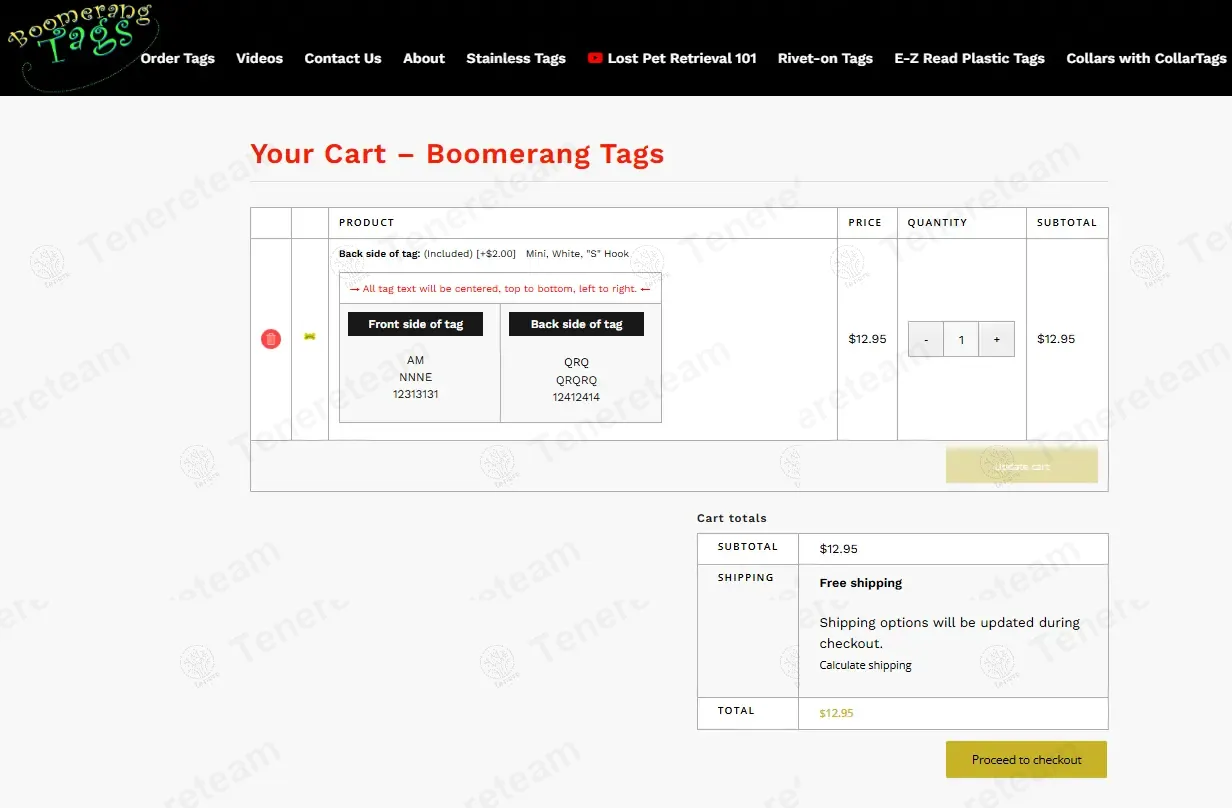Open E-Z Read Plastic Tags page
The image size is (1232, 808).
pos(969,58)
